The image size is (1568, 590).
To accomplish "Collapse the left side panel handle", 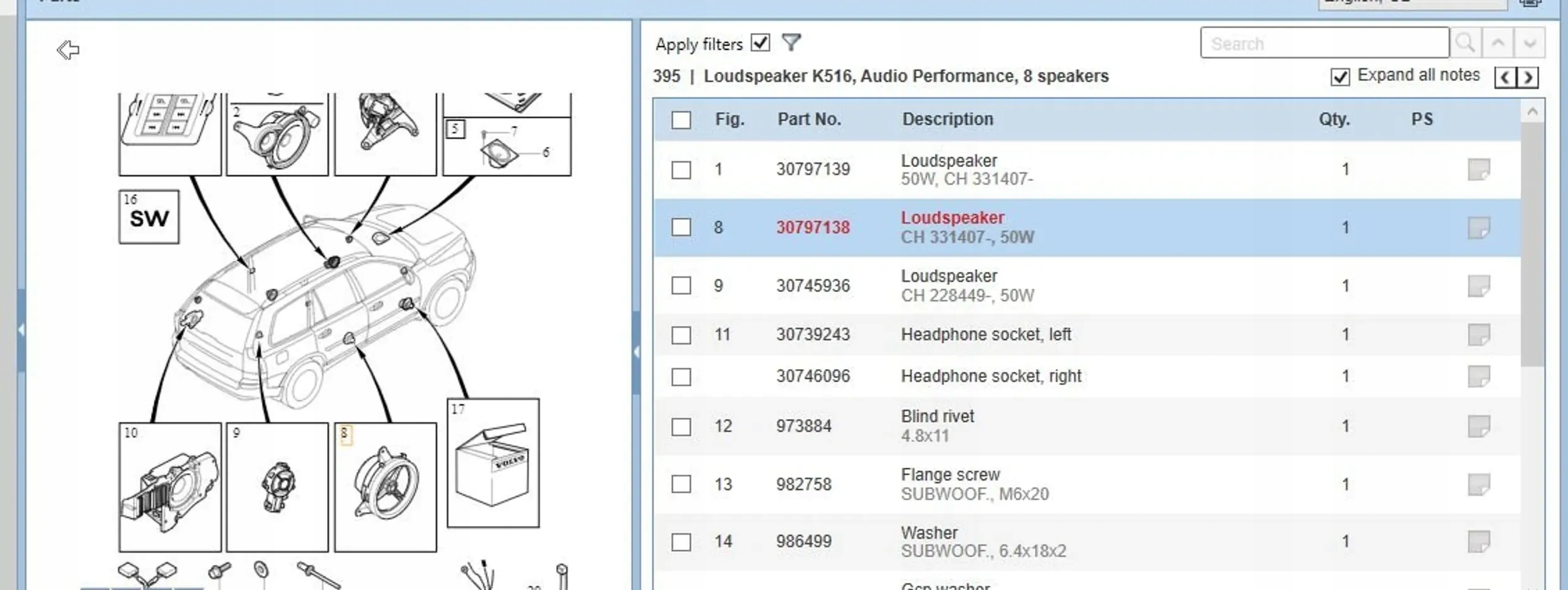I will click(21, 330).
